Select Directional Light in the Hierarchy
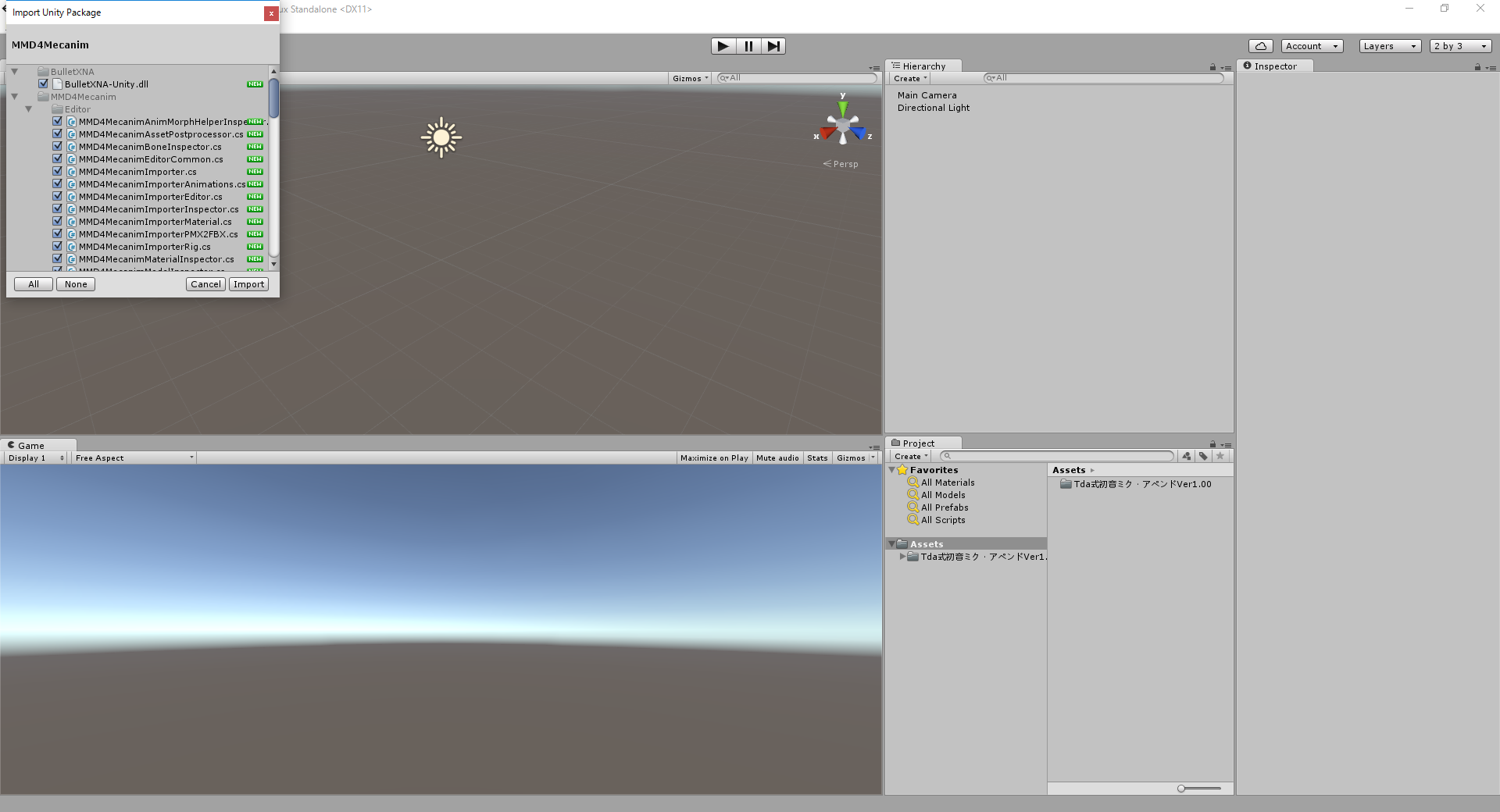 934,108
